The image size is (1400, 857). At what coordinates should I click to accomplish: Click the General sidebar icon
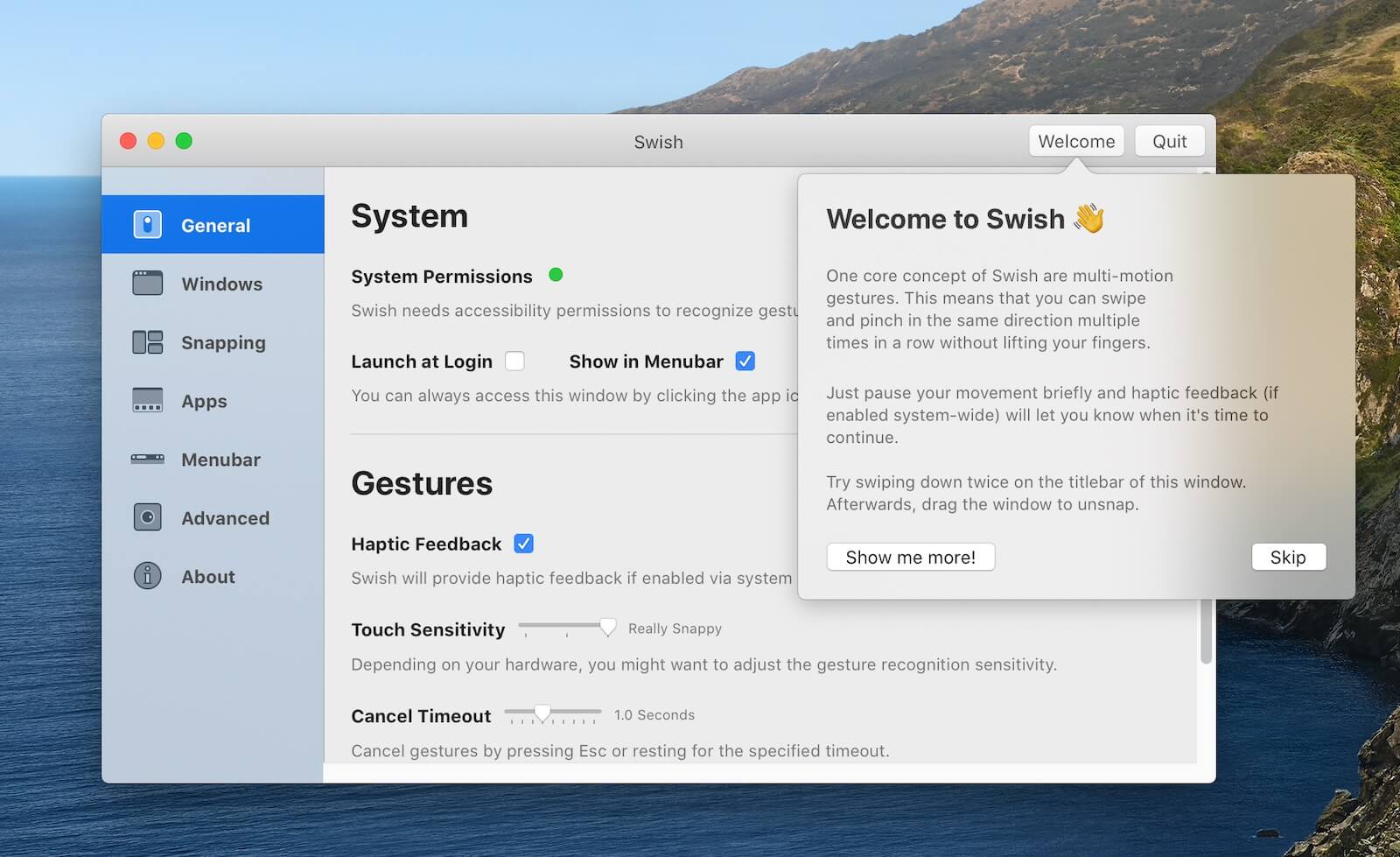click(147, 225)
